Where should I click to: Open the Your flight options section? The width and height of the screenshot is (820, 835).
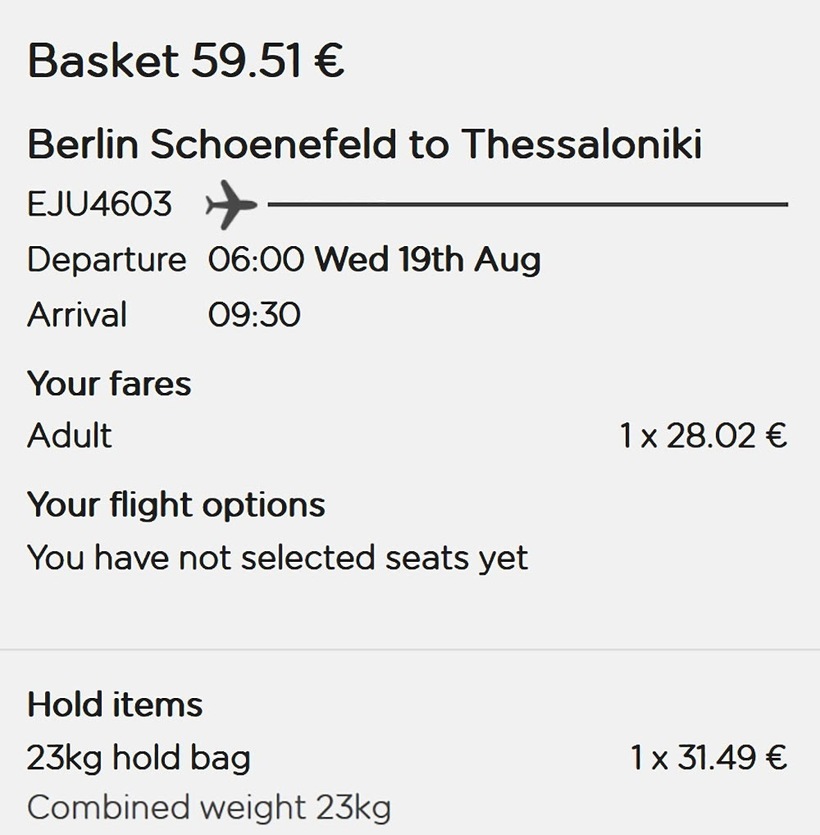(x=176, y=504)
